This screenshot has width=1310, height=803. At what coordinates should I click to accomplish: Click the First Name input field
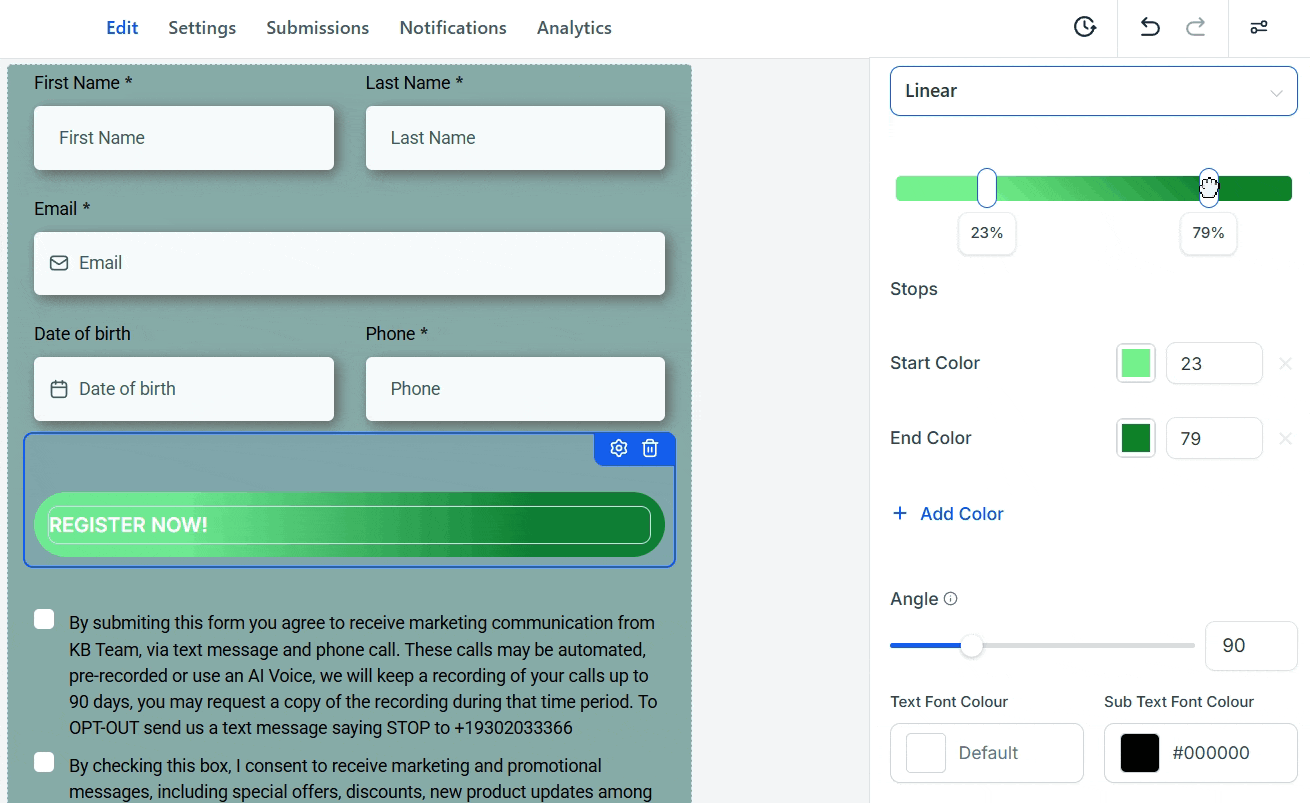(184, 138)
